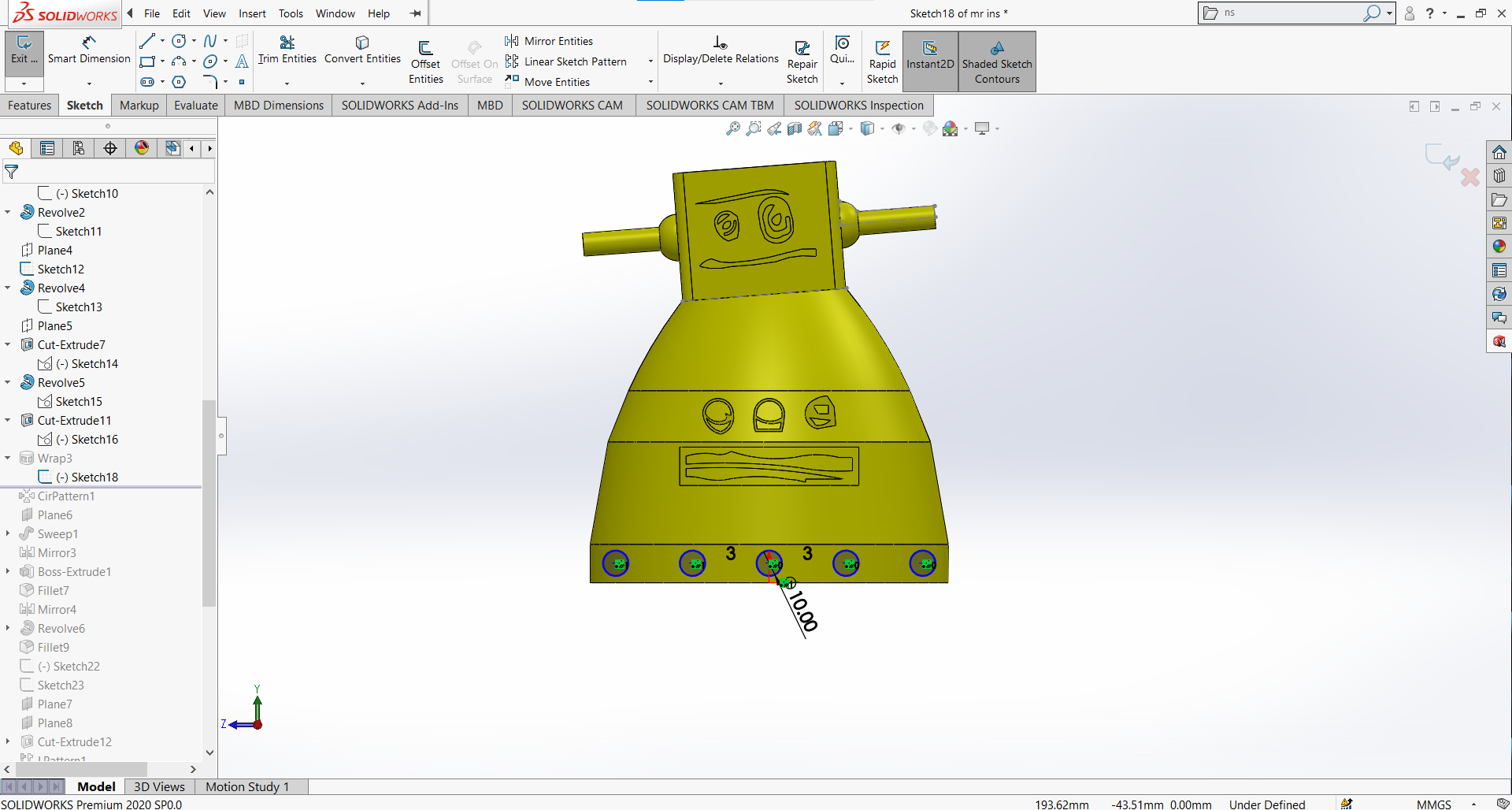Select the sketch Text tool
The image size is (1512, 810).
point(242,61)
